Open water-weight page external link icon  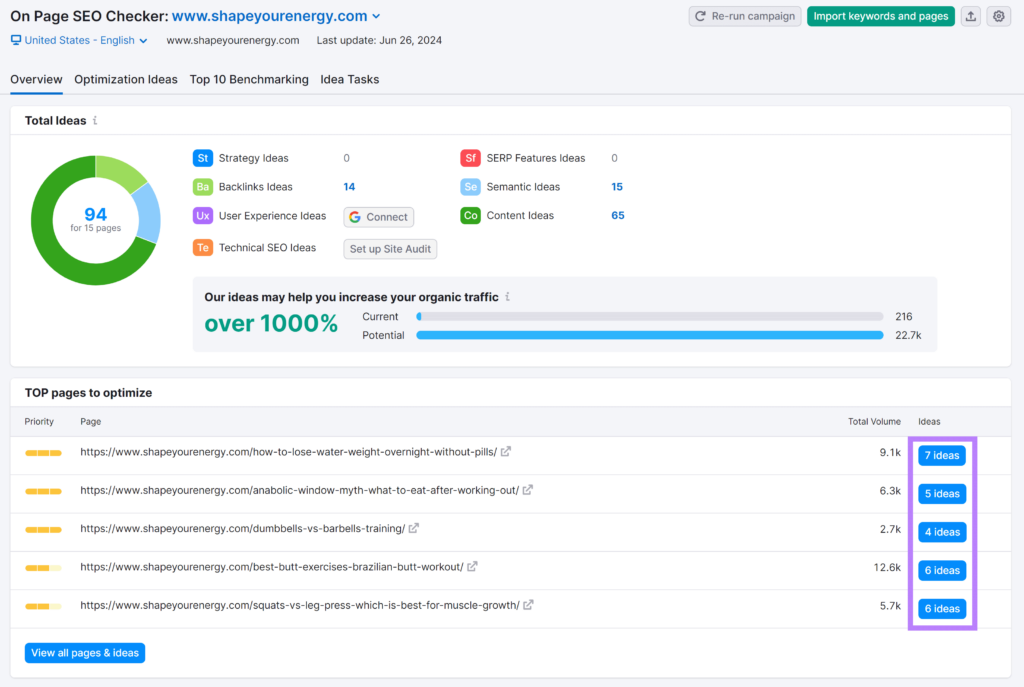click(x=505, y=452)
